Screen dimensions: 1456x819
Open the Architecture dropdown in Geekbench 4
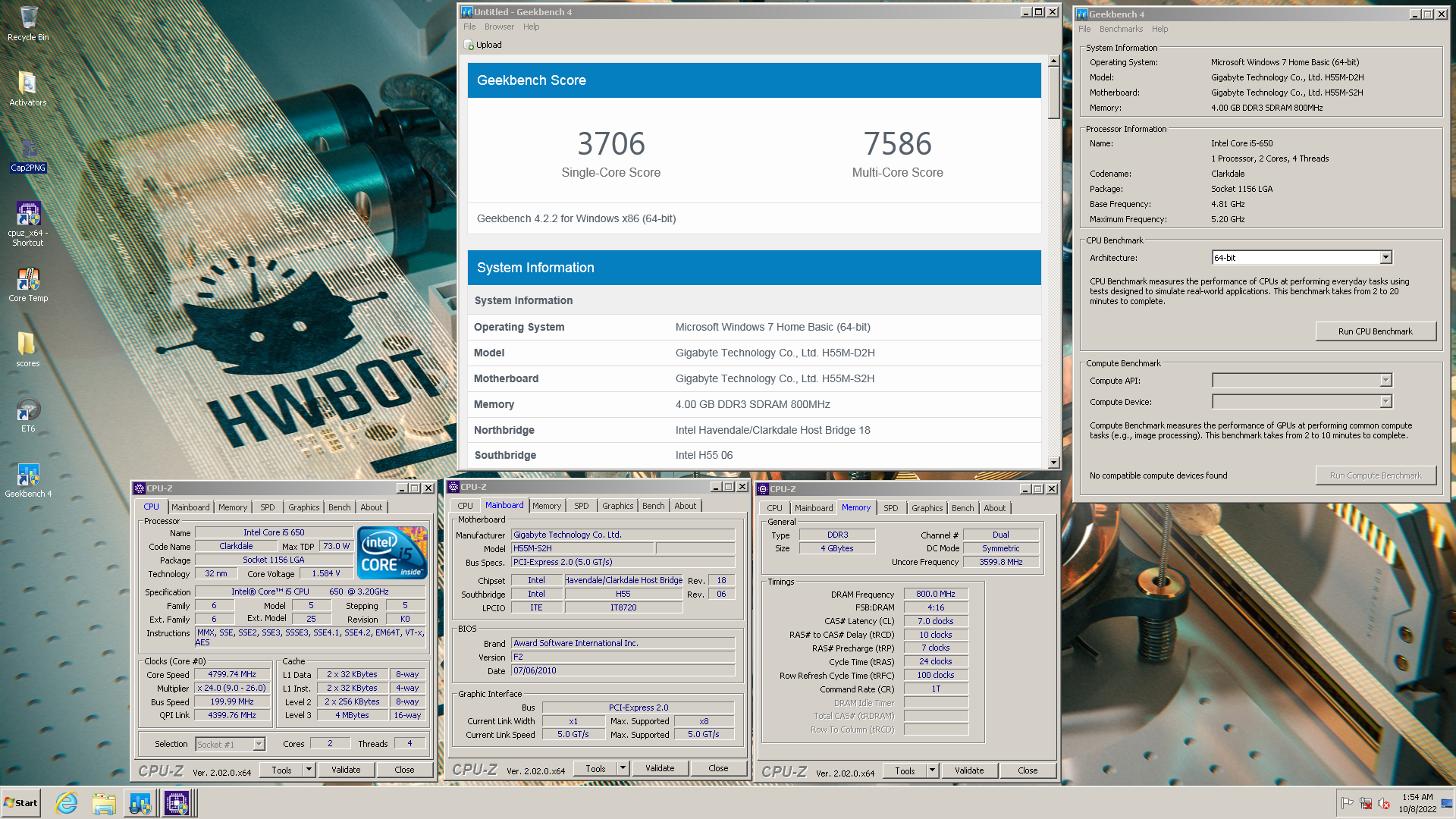coord(1385,258)
